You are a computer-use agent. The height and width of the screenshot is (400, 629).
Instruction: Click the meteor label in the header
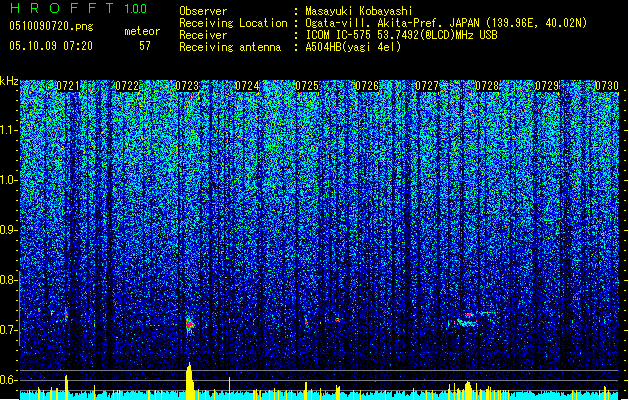(142, 31)
